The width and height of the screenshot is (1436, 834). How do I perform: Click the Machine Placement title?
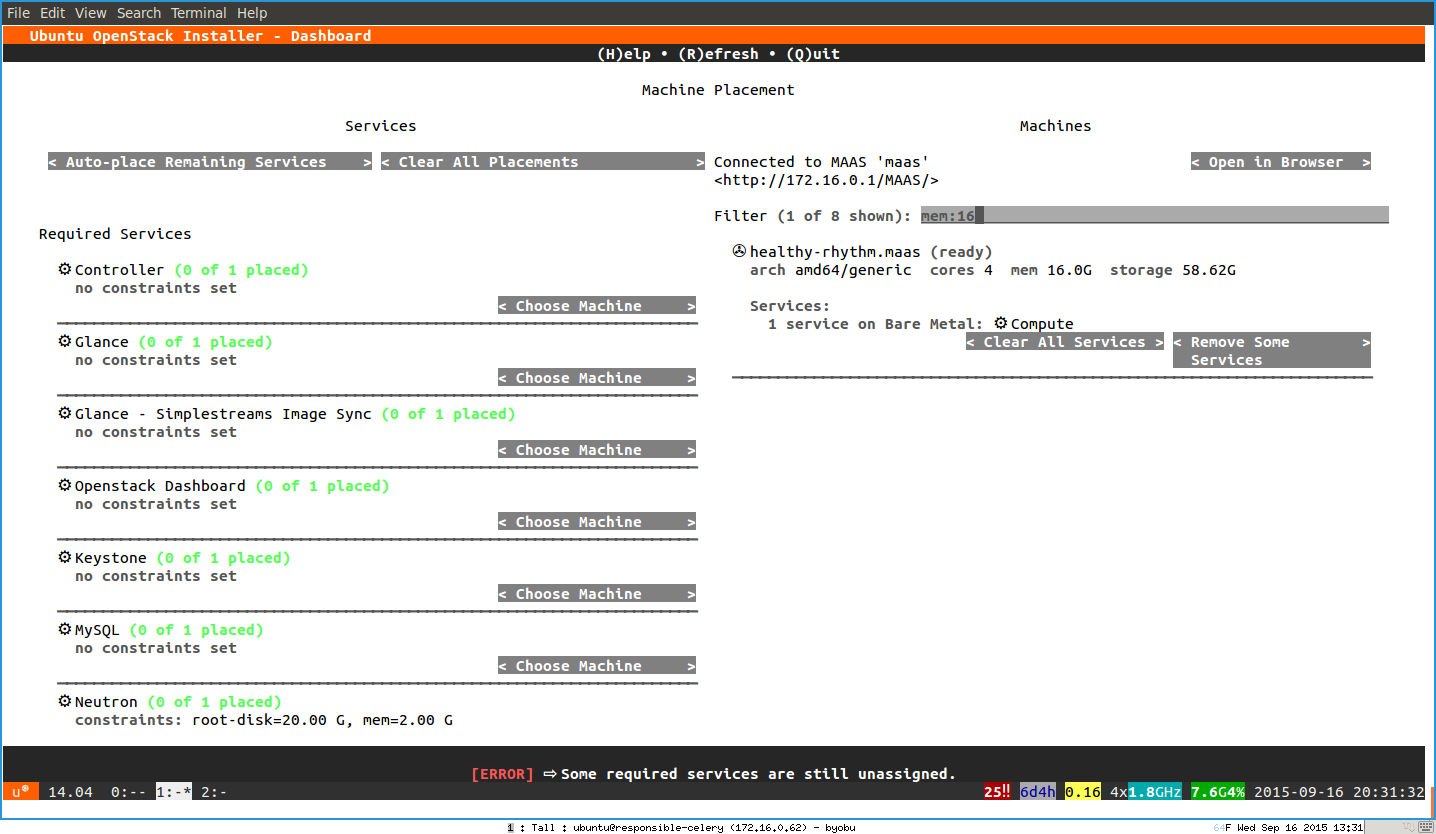click(x=718, y=90)
